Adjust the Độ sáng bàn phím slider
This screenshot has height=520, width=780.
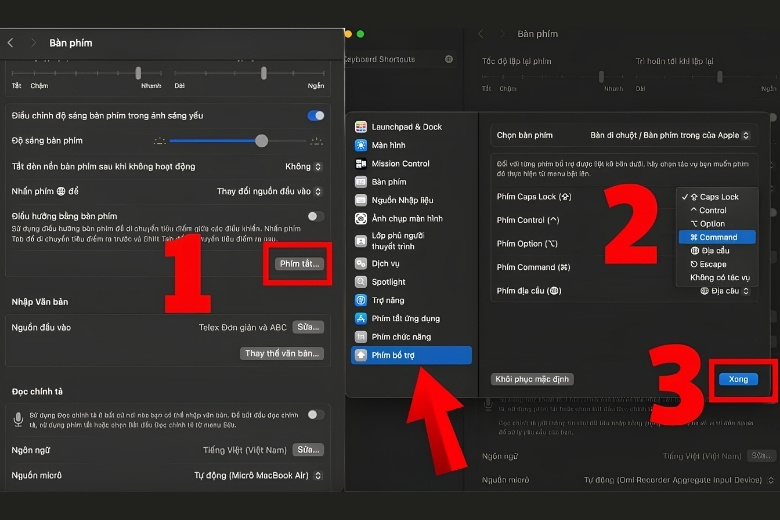(x=238, y=141)
